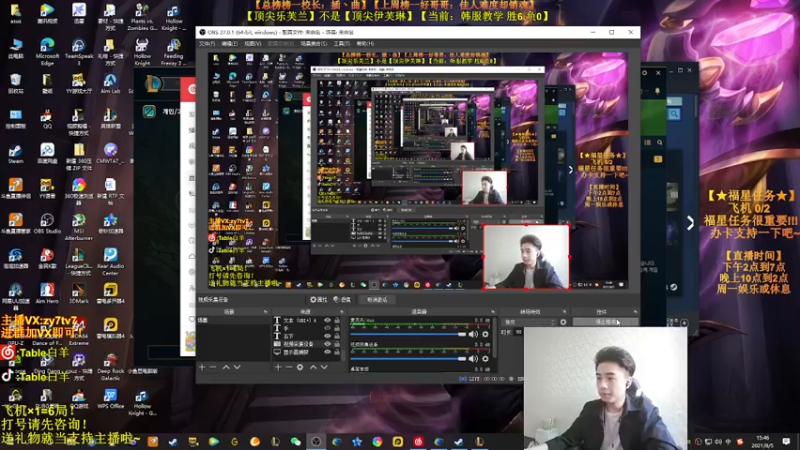This screenshot has width=800, height=450.
Task: Move selected source up in Sources
Action: [x=313, y=367]
